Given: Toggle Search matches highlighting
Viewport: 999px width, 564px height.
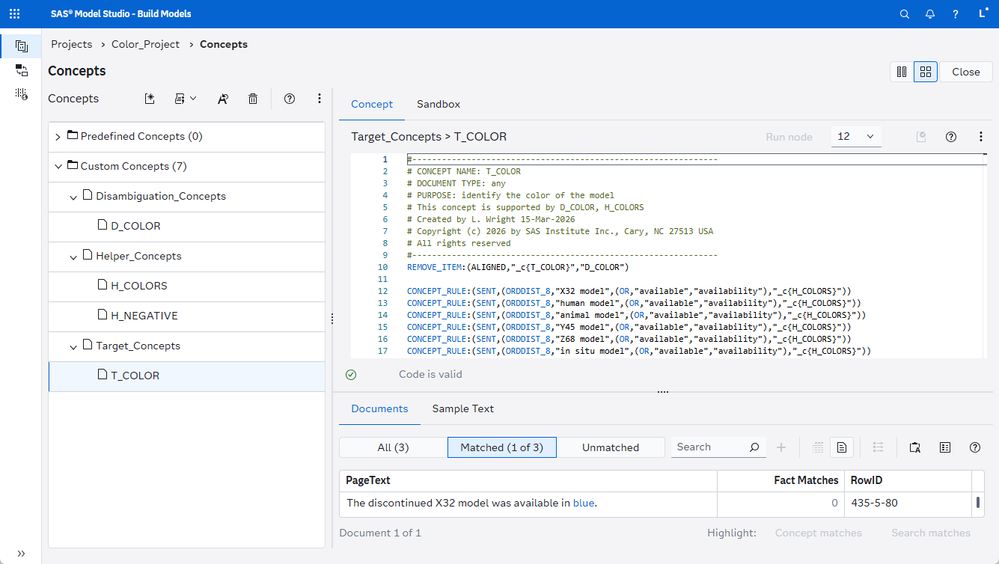Looking at the screenshot, I should tap(931, 533).
